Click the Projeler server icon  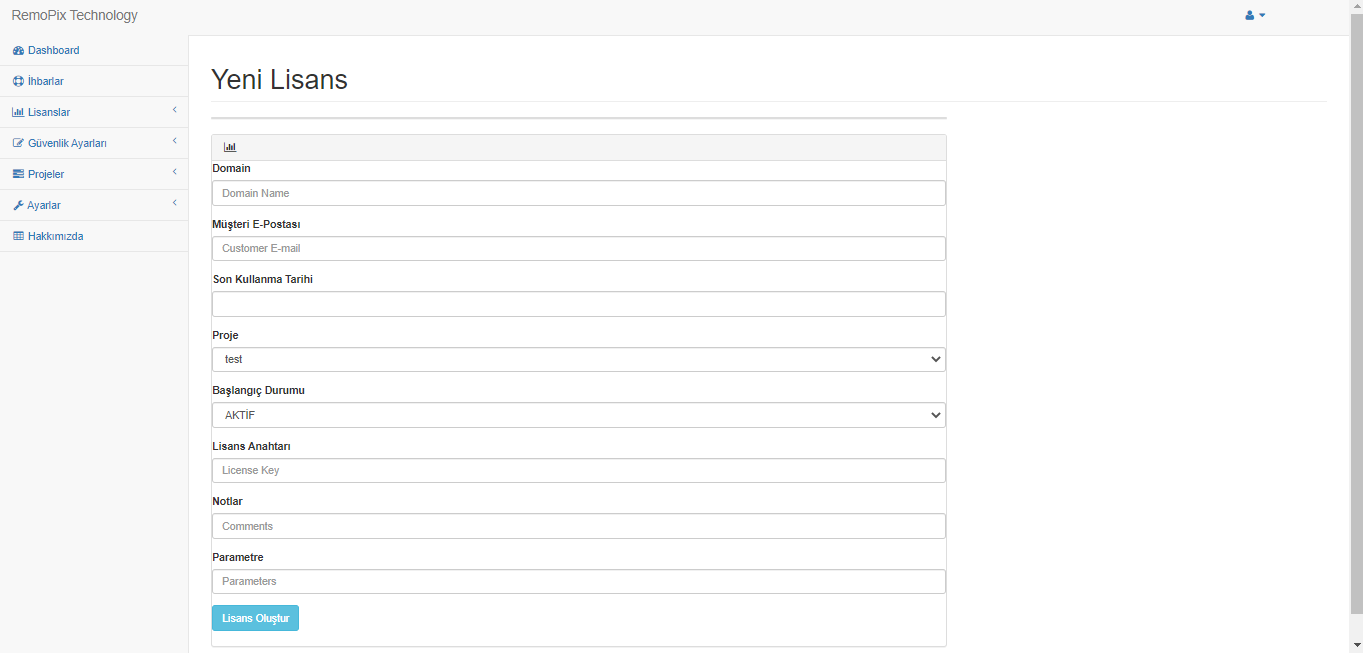pos(18,175)
